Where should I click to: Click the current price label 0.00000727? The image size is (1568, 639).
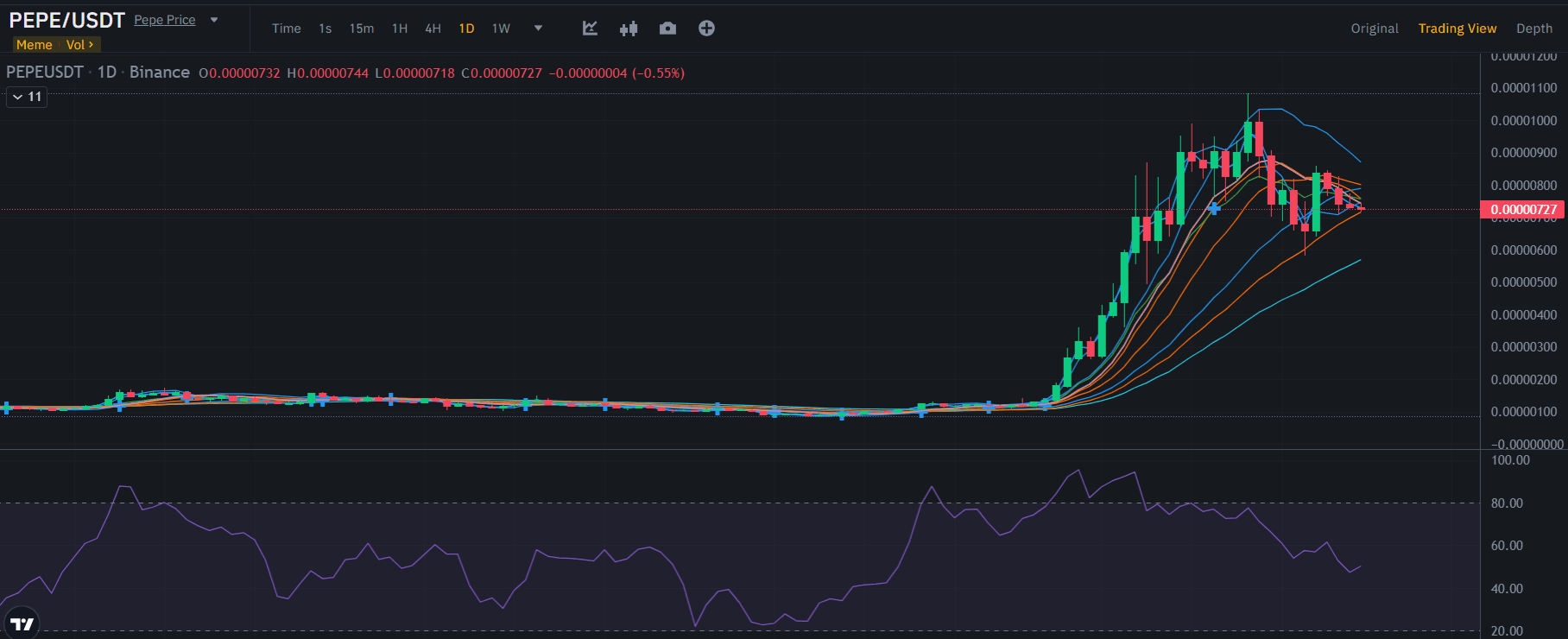1523,210
